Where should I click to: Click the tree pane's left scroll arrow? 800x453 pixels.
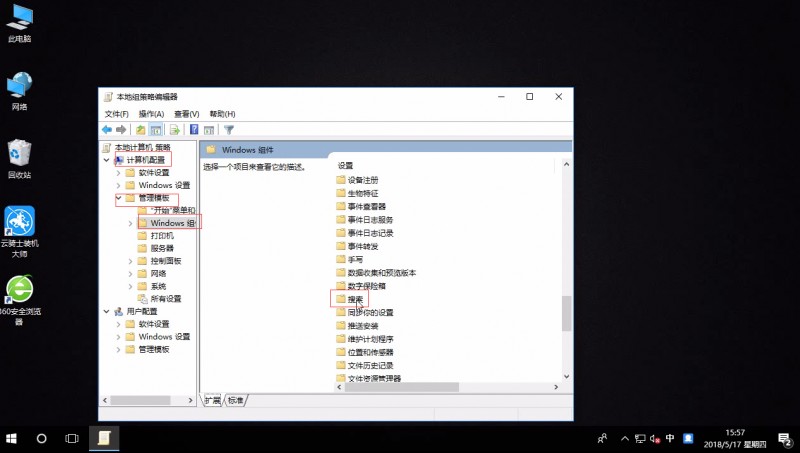point(105,400)
